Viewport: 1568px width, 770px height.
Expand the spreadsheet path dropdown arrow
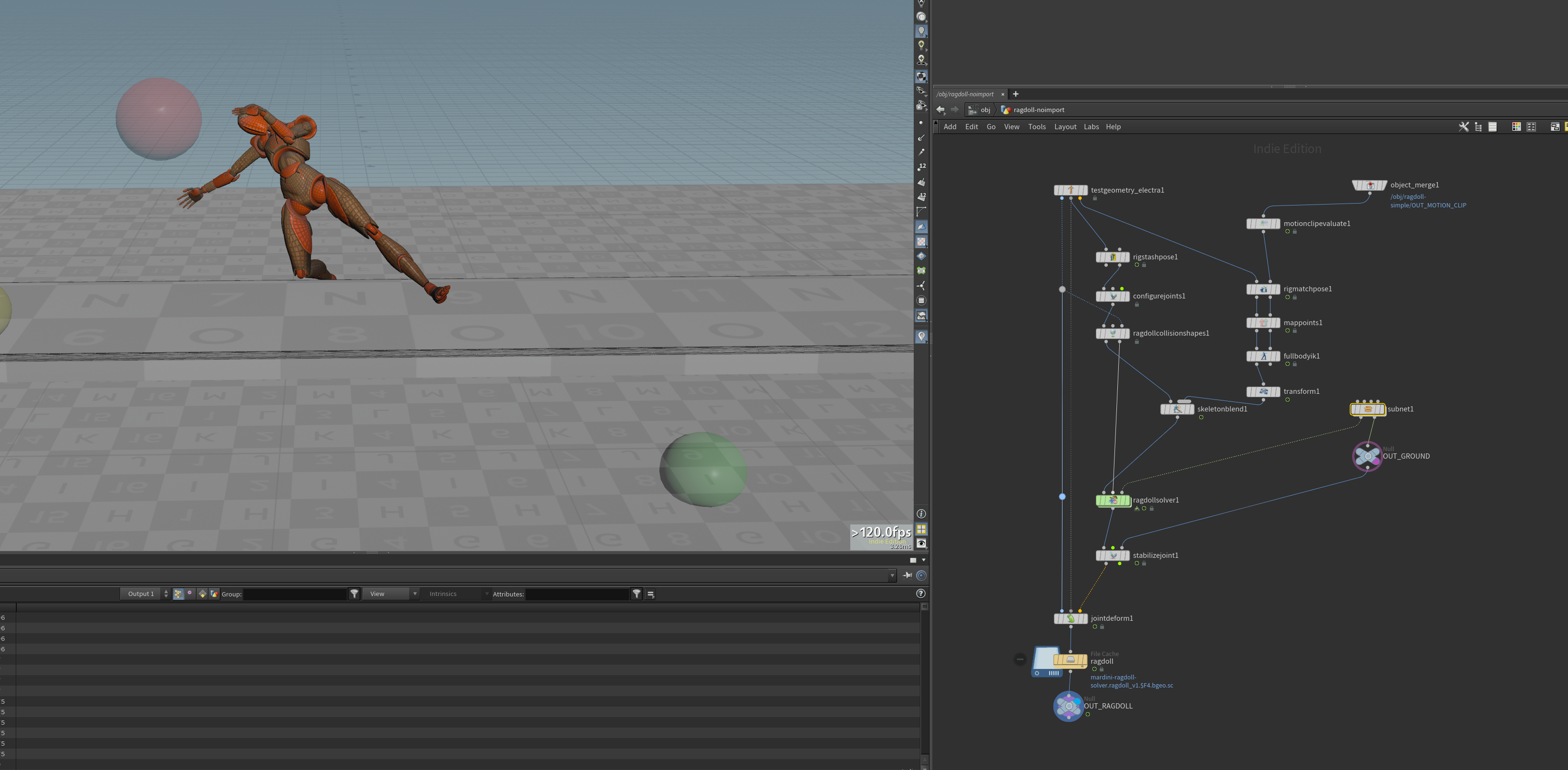[x=892, y=575]
